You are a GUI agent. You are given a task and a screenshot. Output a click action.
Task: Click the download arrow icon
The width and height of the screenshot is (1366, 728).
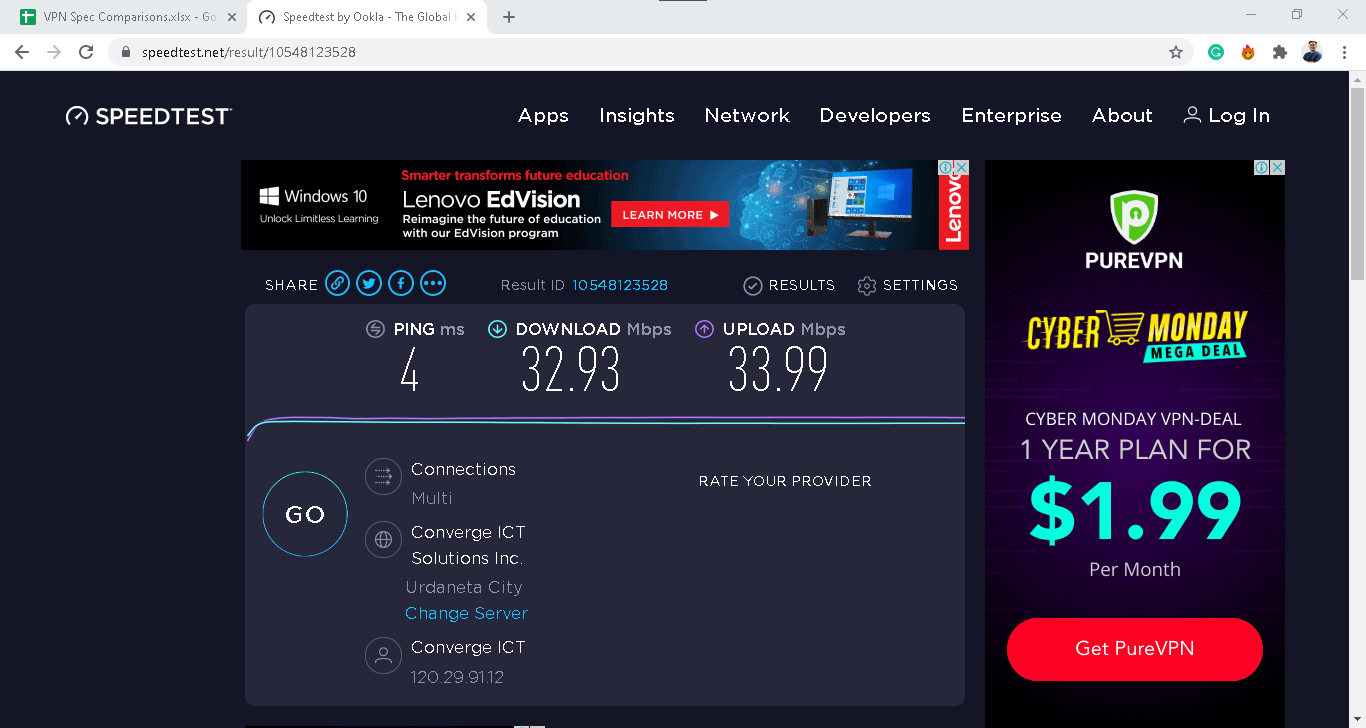[497, 329]
